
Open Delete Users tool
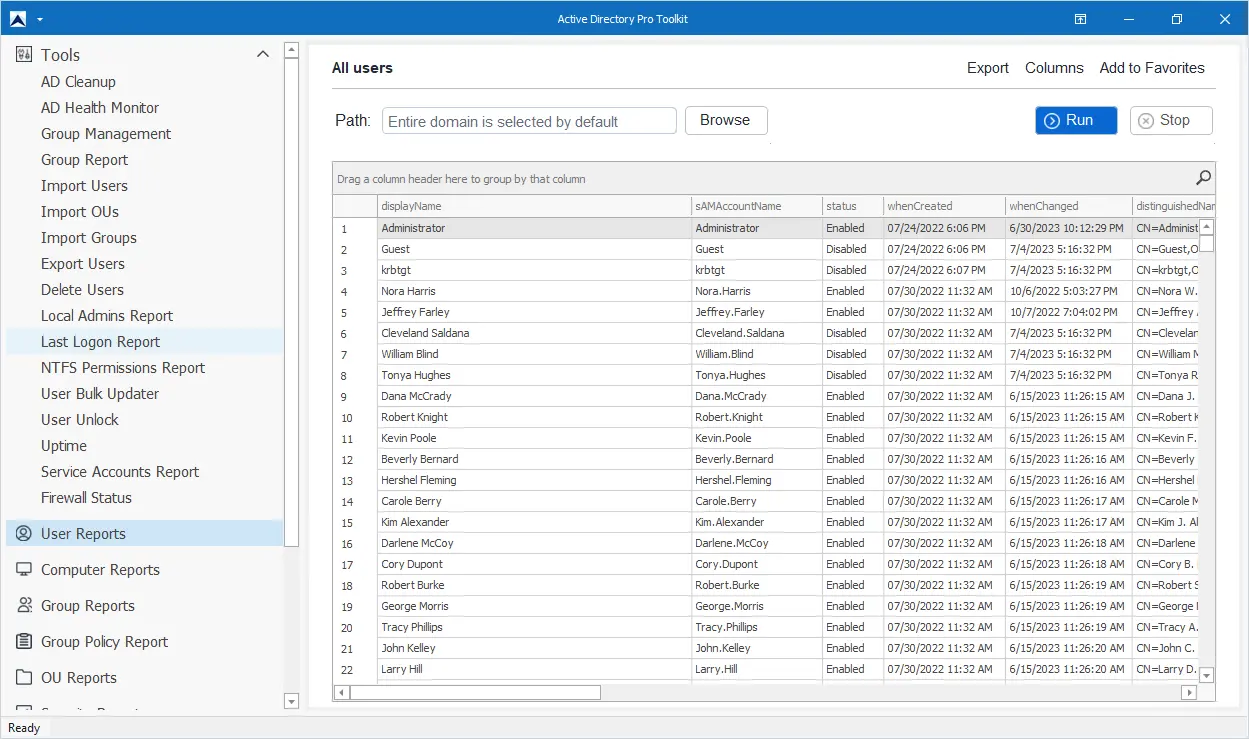click(x=82, y=290)
